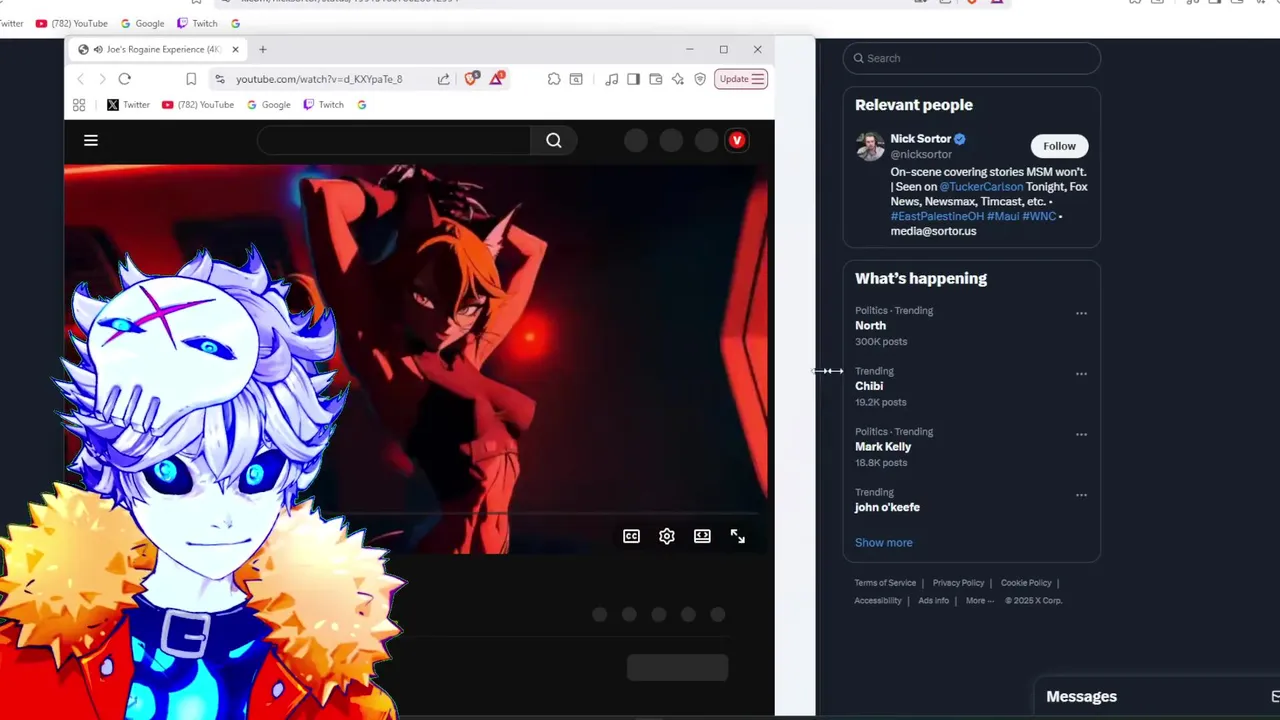1280x720 pixels.
Task: Open more options for North trend
Action: pyautogui.click(x=1081, y=313)
